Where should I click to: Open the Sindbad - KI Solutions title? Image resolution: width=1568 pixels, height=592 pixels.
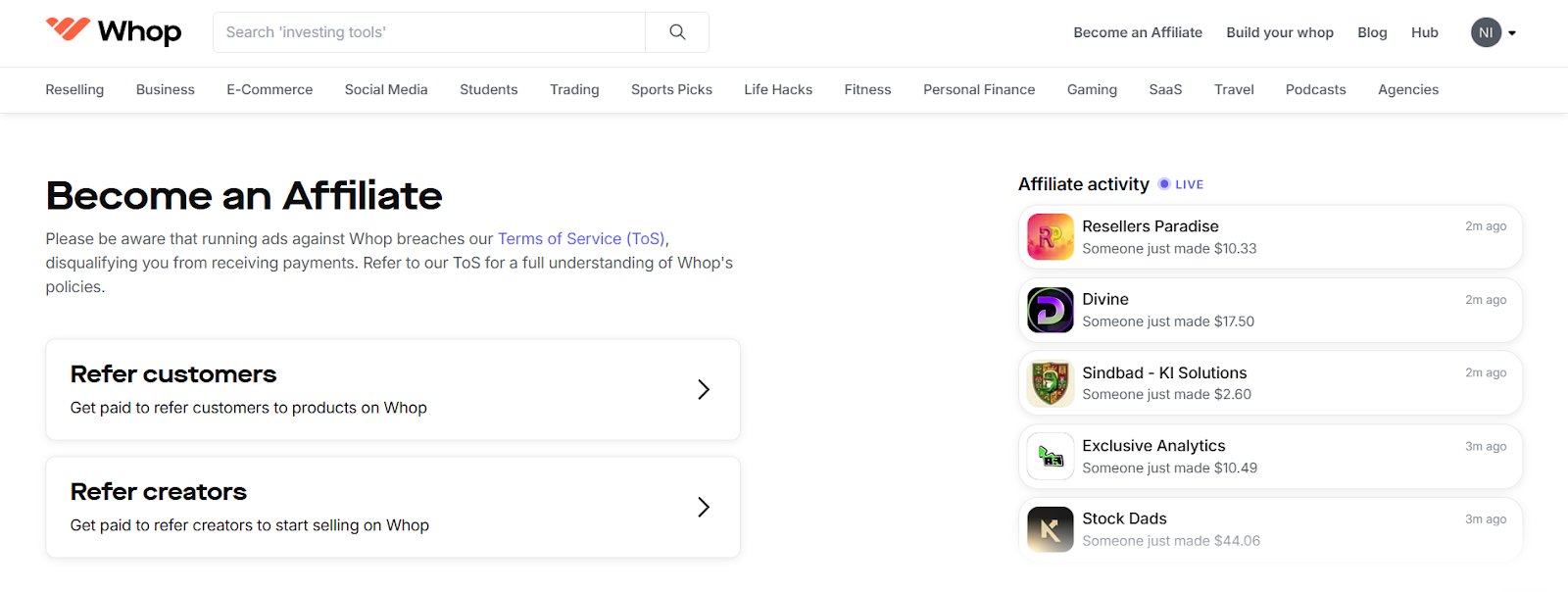(x=1164, y=372)
